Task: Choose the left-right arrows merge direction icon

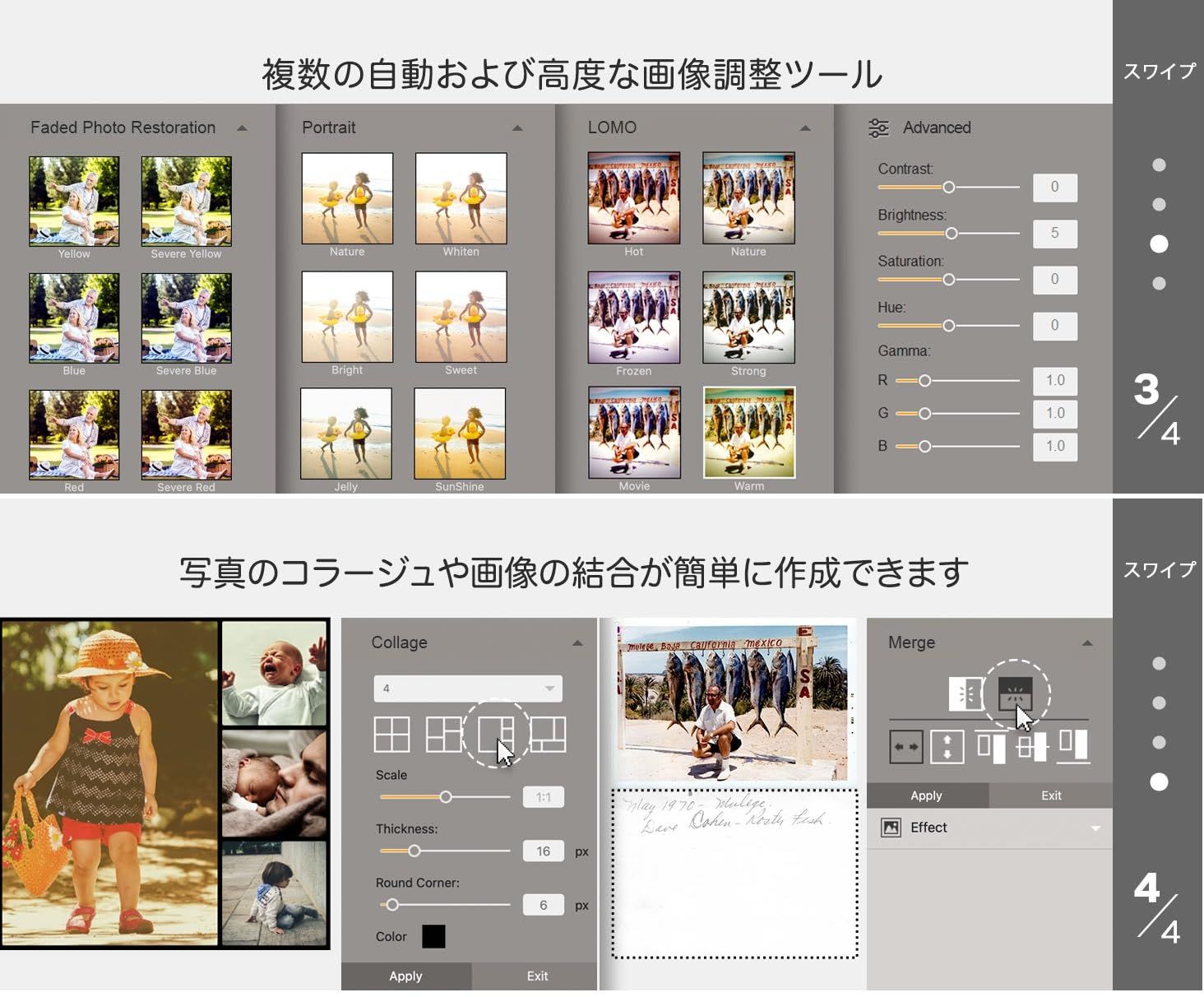Action: 906,747
